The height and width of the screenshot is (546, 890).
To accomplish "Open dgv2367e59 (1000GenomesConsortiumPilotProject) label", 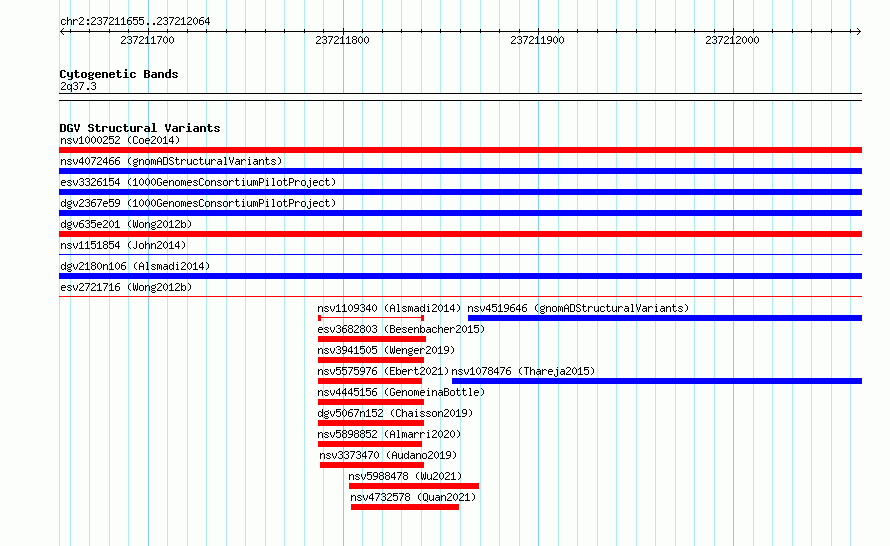I will (198, 203).
